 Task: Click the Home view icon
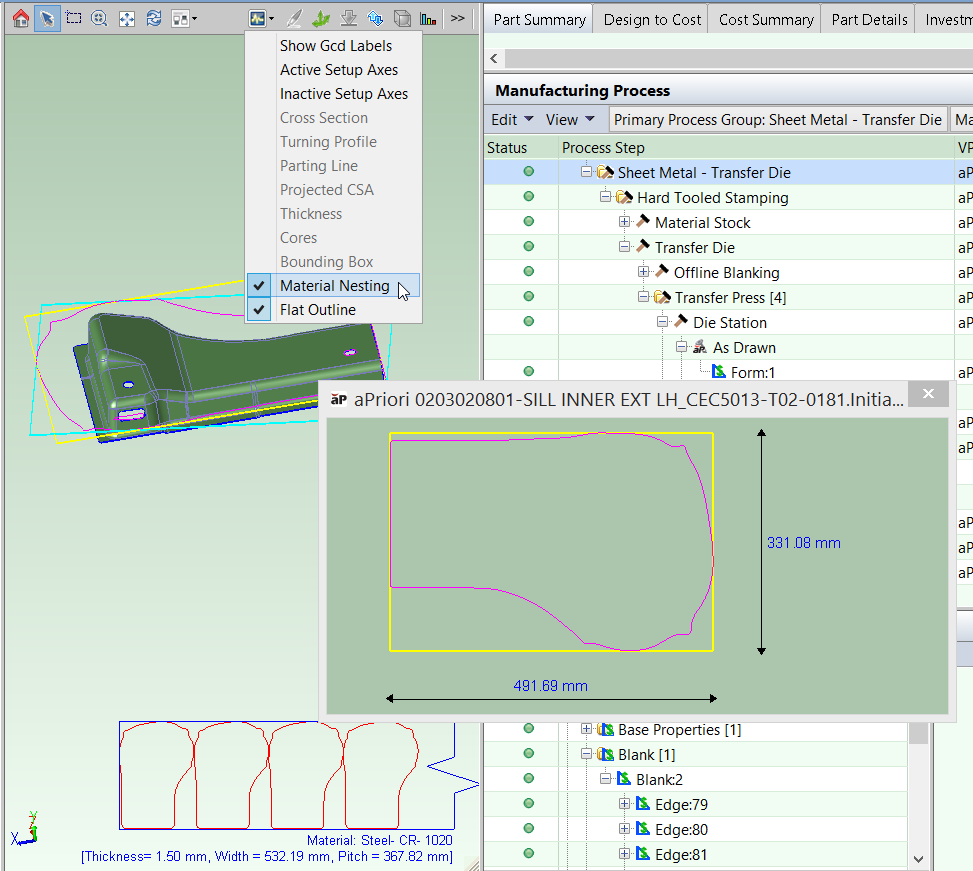tap(20, 18)
